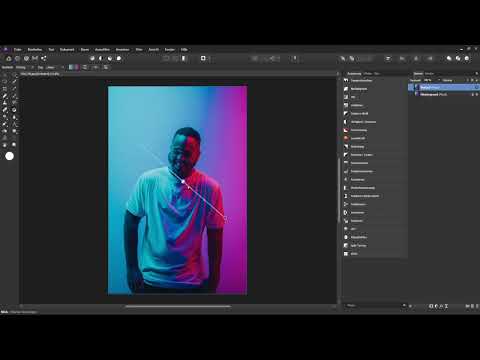The height and width of the screenshot is (360, 480).
Task: Switch to the Liquify persona icon
Action: tap(17, 58)
